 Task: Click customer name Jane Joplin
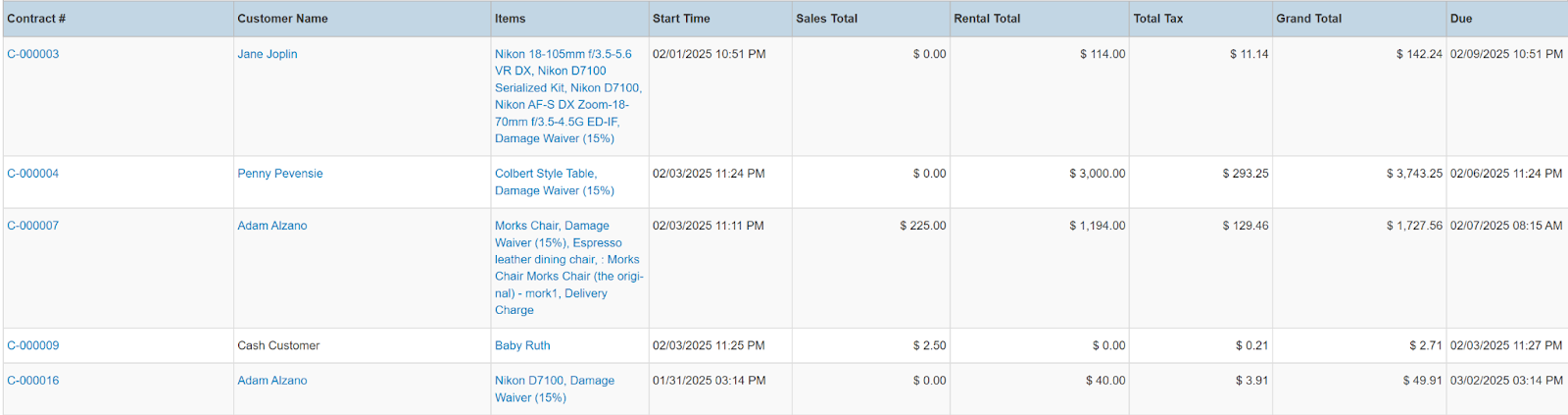(x=268, y=54)
